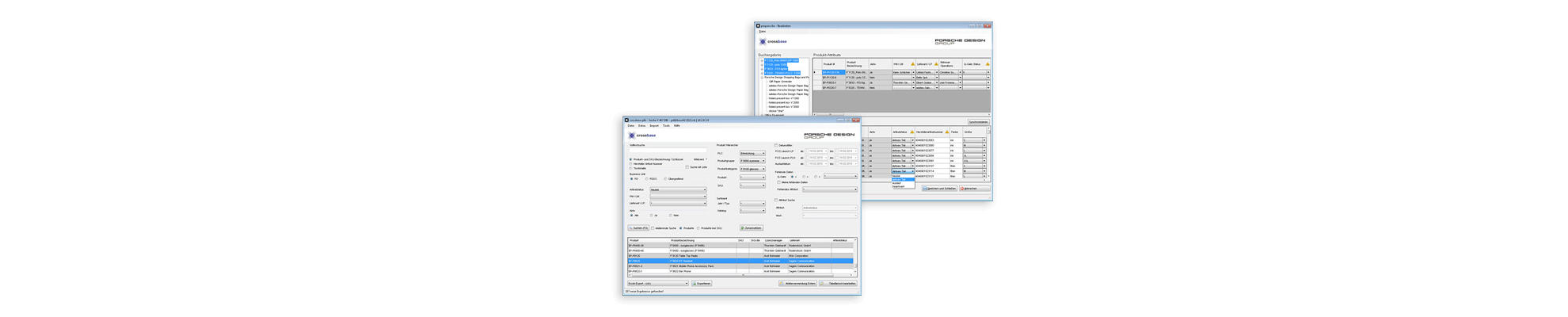Open the Artikelstatus dropdown showing Neutral

pos(678,190)
